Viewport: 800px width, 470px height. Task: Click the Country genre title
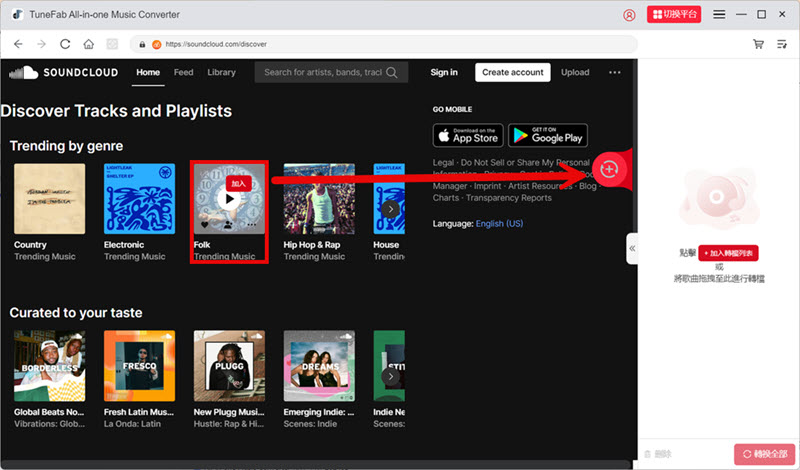(30, 245)
